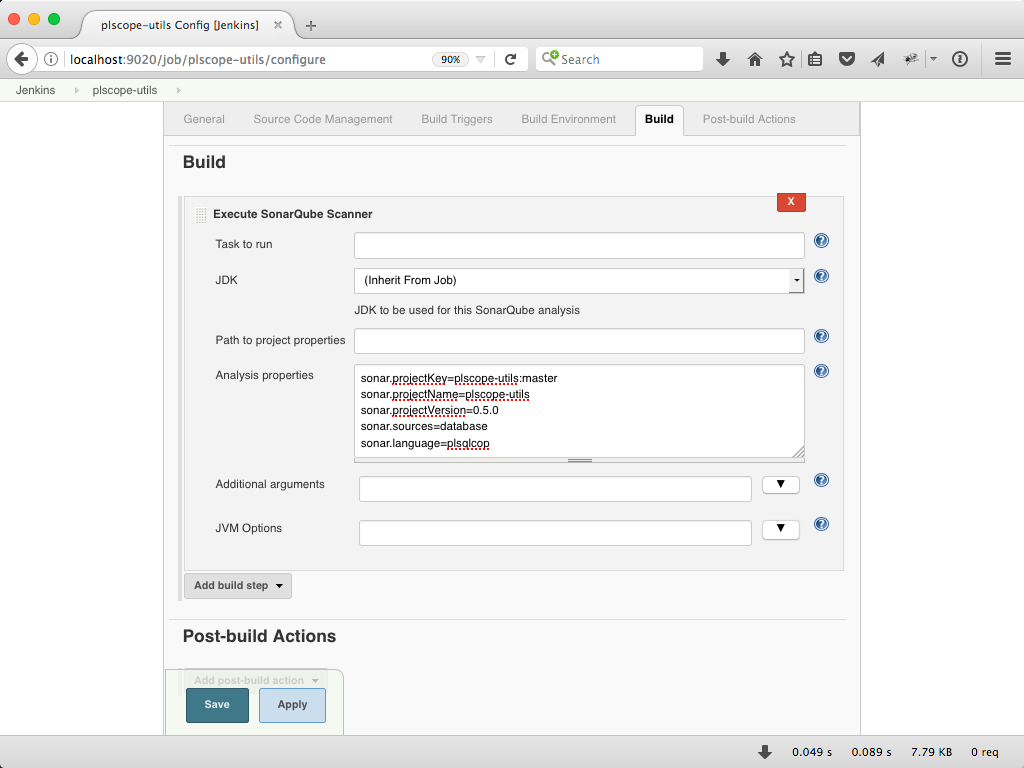The height and width of the screenshot is (768, 1024).
Task: Open the Add build step dropdown
Action: click(x=238, y=586)
